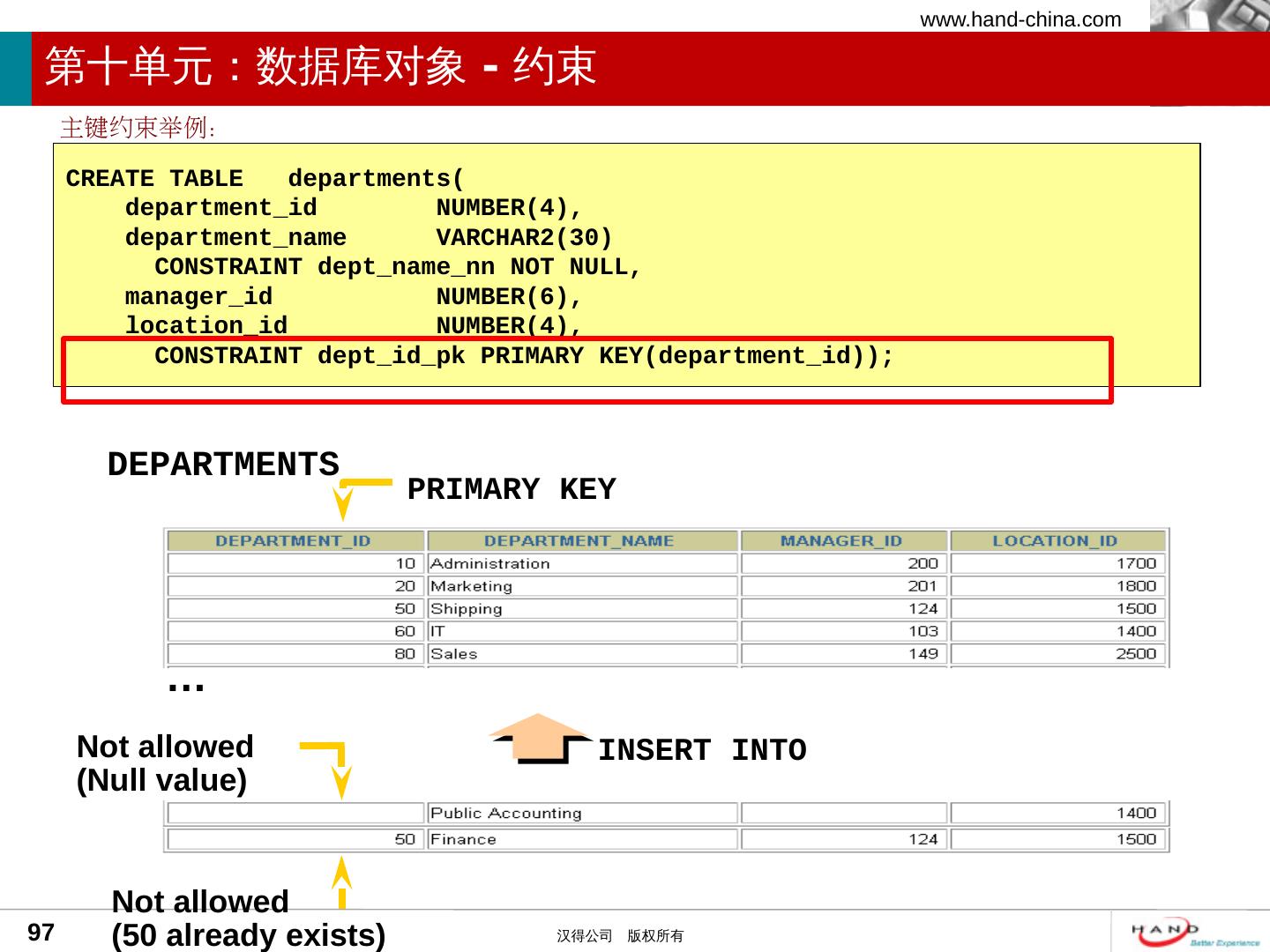Click the Finance row's department ID 50

295,839
